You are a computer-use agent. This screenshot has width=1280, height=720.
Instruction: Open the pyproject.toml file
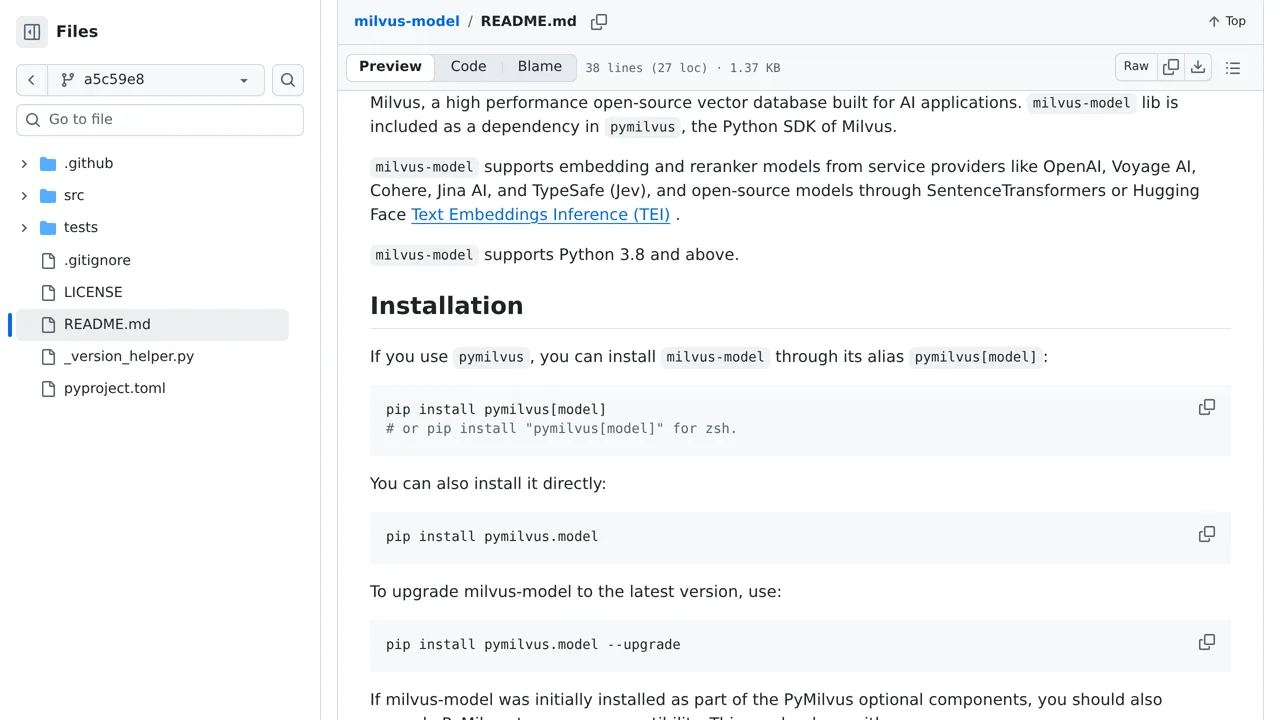tap(115, 388)
